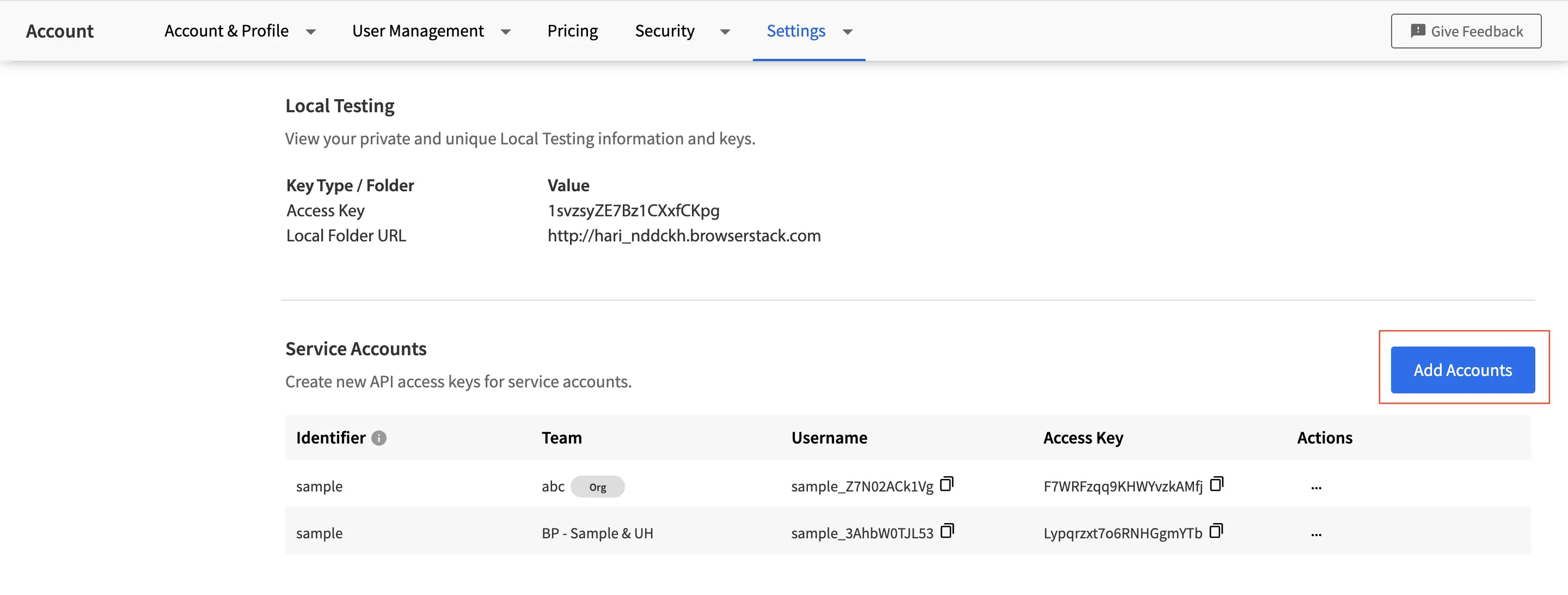Copy the username sample_Z7N02ACk1Vg
Viewport: 1568px width, 595px height.
(947, 484)
